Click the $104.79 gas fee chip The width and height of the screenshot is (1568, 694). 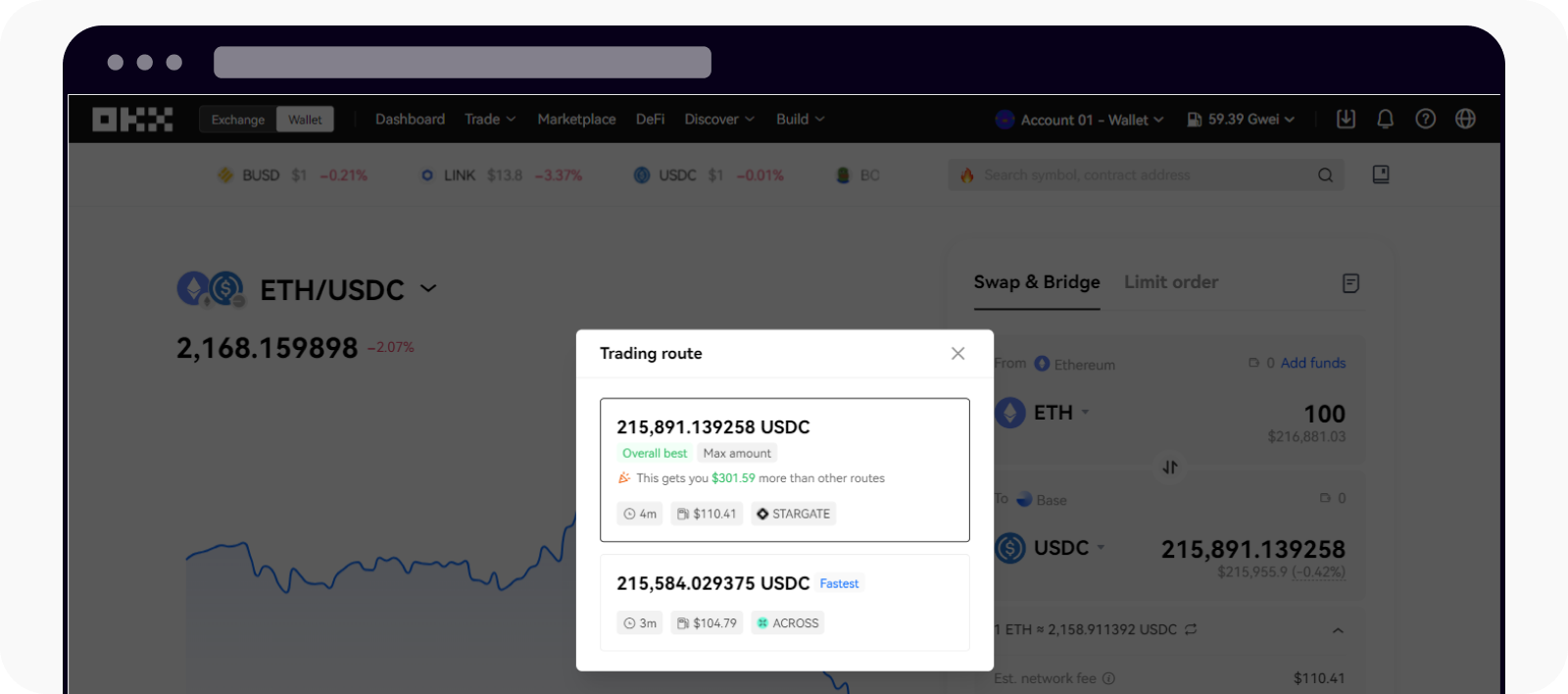click(707, 623)
